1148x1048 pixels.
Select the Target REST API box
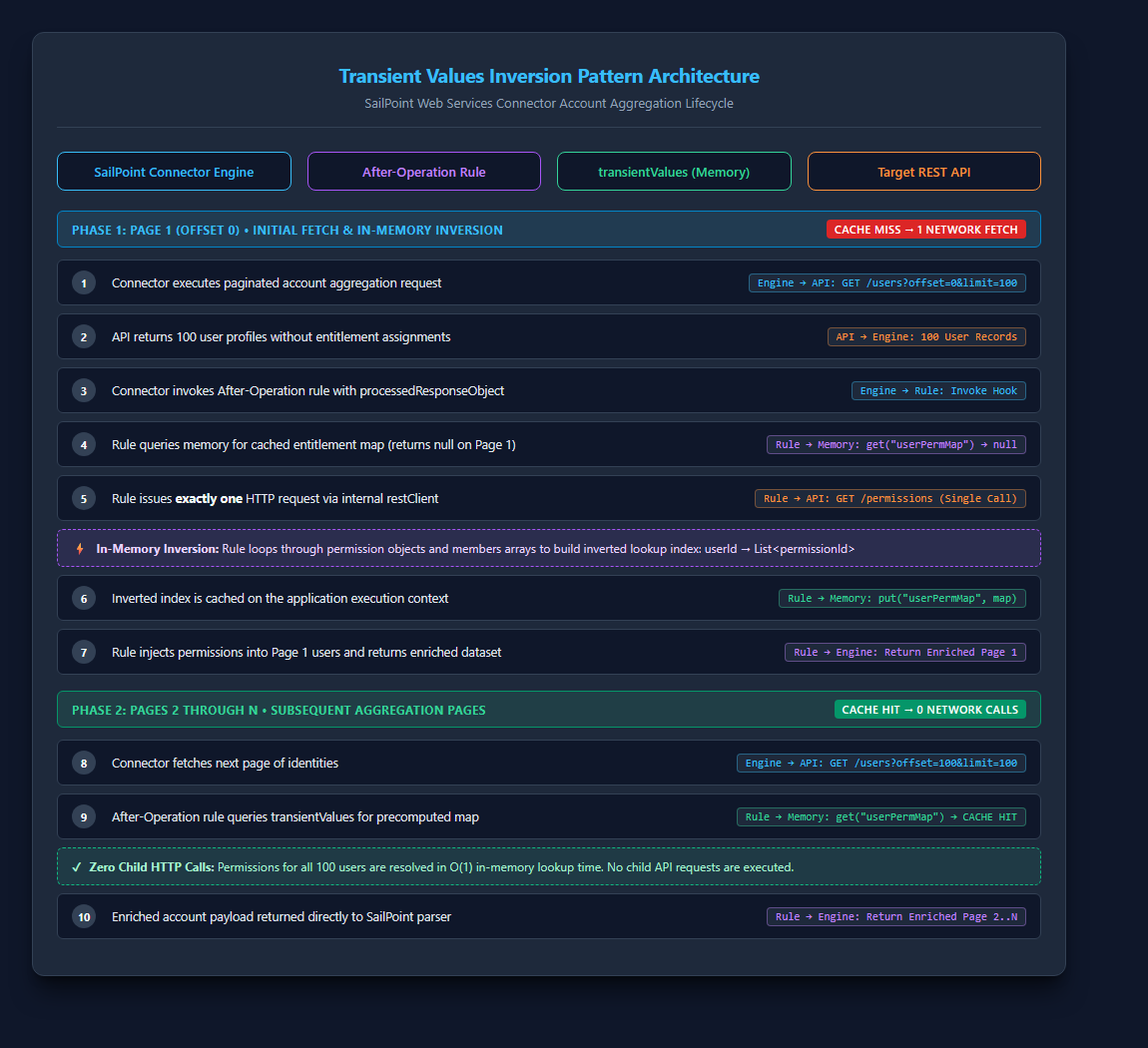[924, 172]
